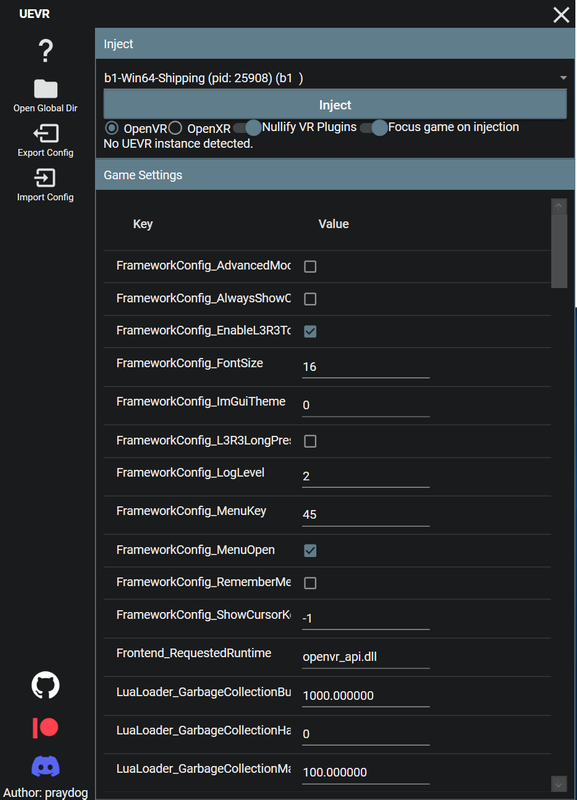
Task: Click the Export Config icon
Action: tap(45, 134)
